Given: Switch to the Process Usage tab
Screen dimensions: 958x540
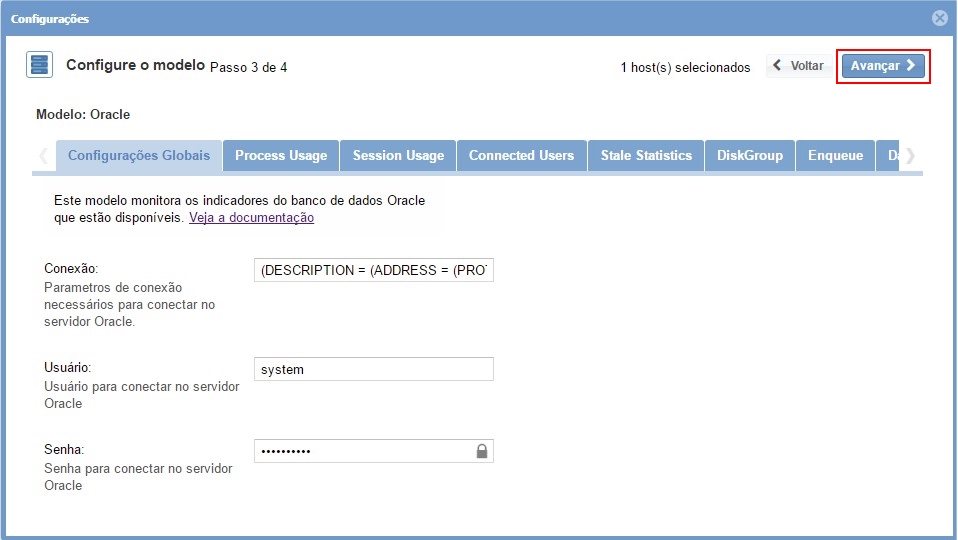Looking at the screenshot, I should pyautogui.click(x=281, y=156).
